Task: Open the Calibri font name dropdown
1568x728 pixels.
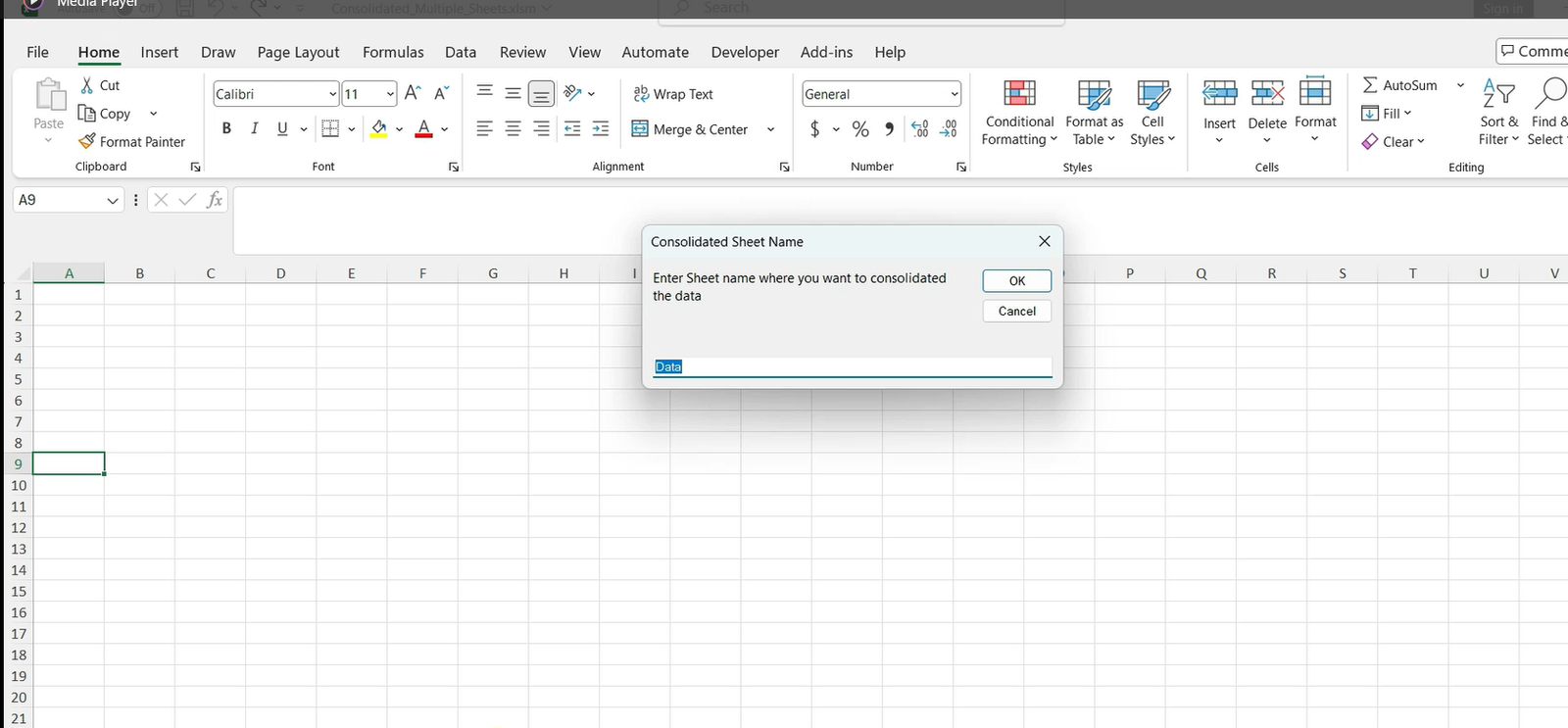Action: pos(332,94)
